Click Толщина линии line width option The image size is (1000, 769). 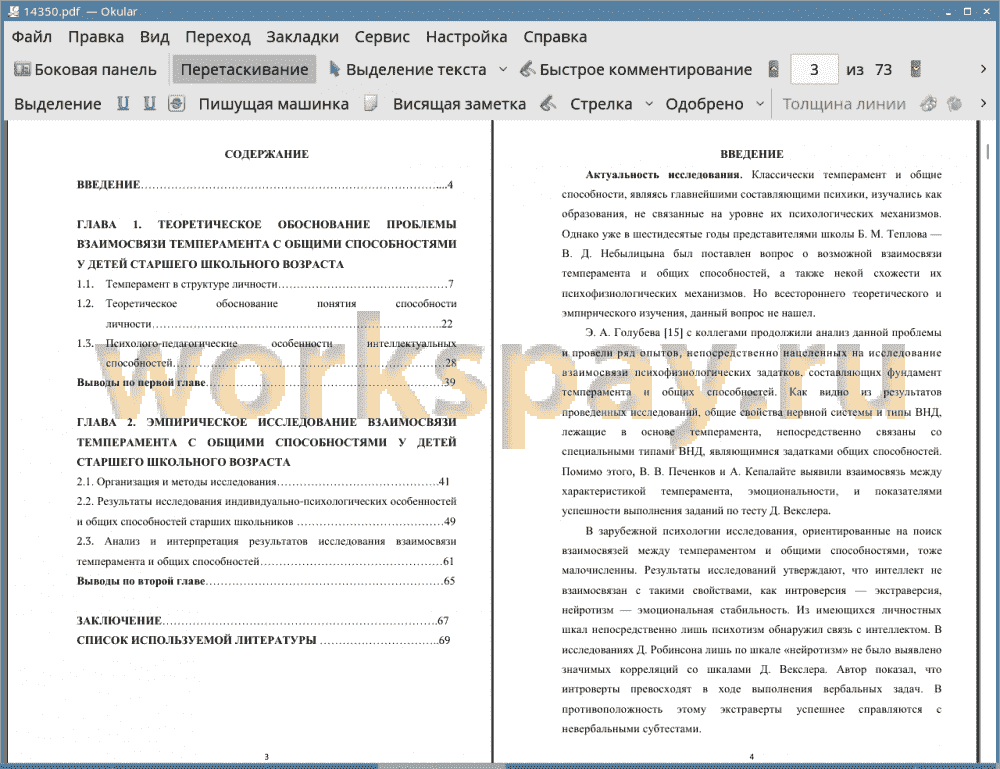pos(844,104)
